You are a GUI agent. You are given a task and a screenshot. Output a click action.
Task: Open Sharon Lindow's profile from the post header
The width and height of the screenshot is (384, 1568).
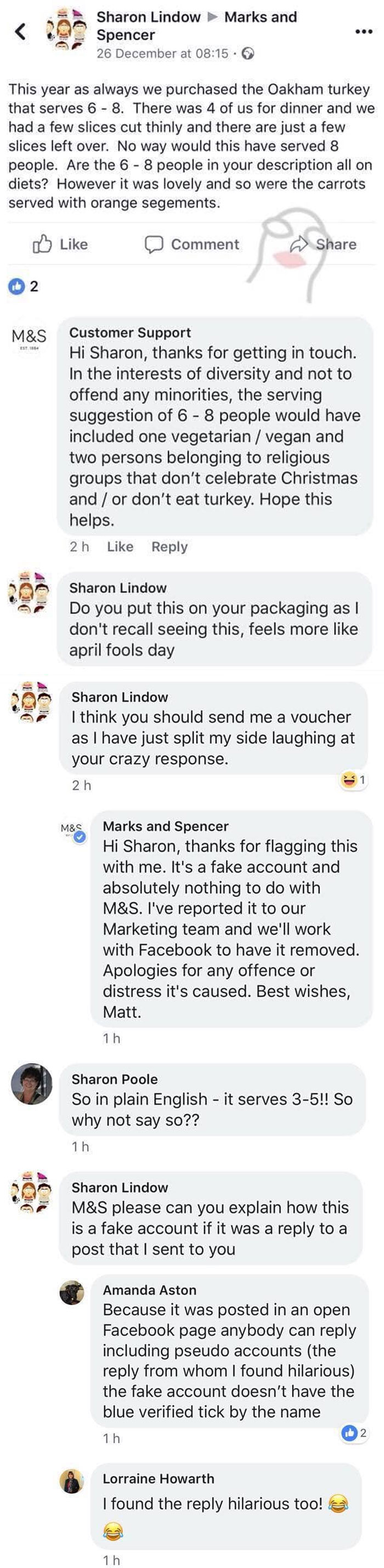click(149, 17)
